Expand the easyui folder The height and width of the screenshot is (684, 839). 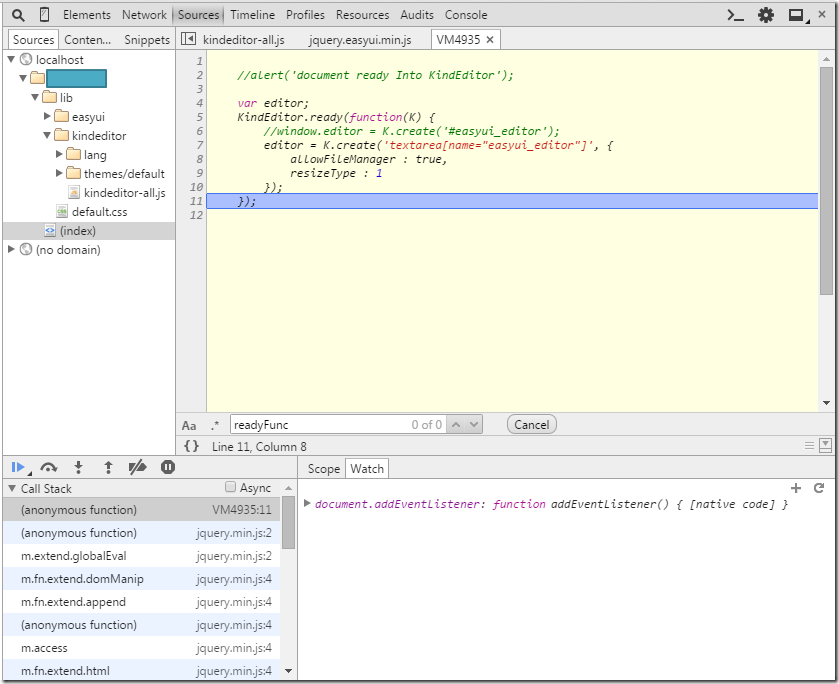(48, 117)
